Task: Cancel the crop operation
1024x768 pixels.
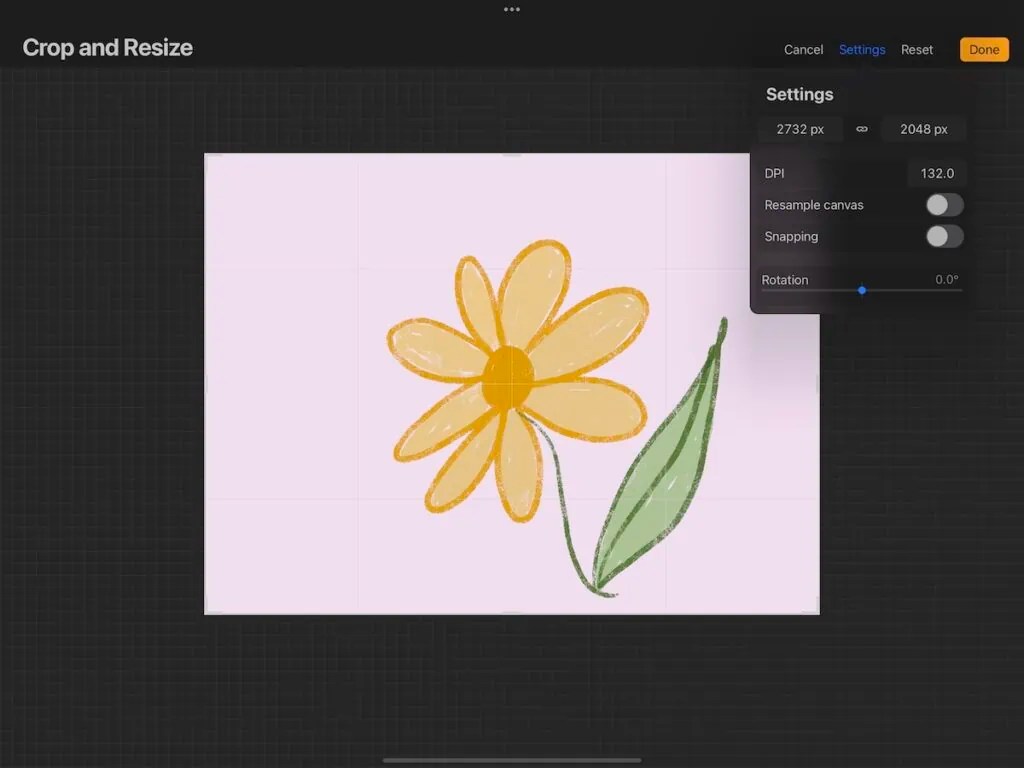Action: [803, 49]
